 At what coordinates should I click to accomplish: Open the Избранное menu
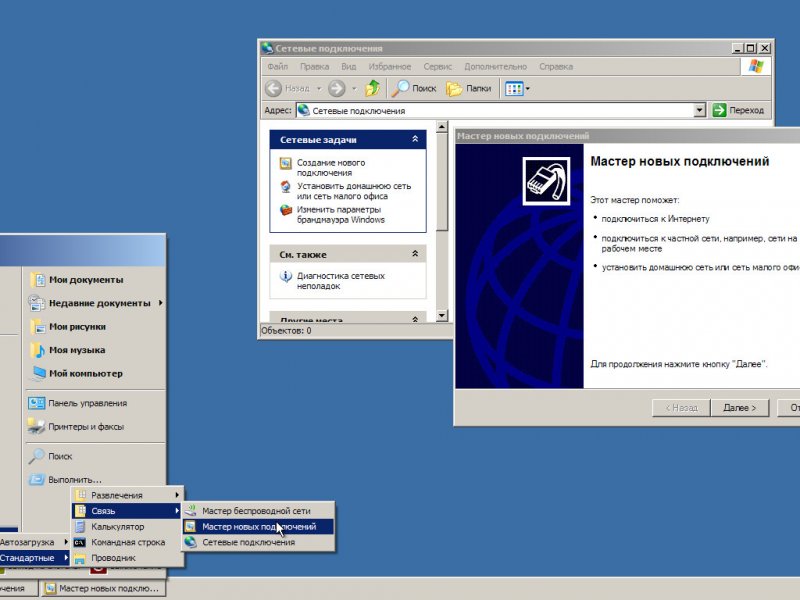(390, 66)
